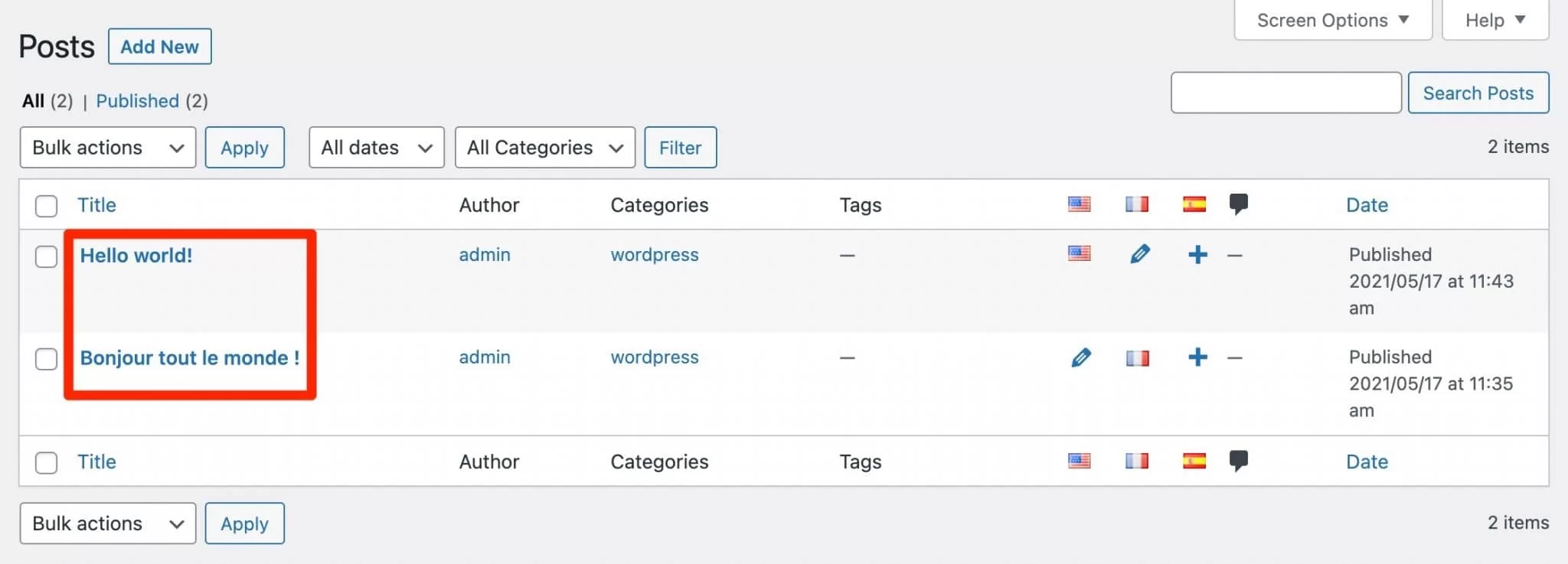Image resolution: width=1568 pixels, height=564 pixels.
Task: Add Spanish translation for Bonjour tout le monde
Action: coord(1197,357)
